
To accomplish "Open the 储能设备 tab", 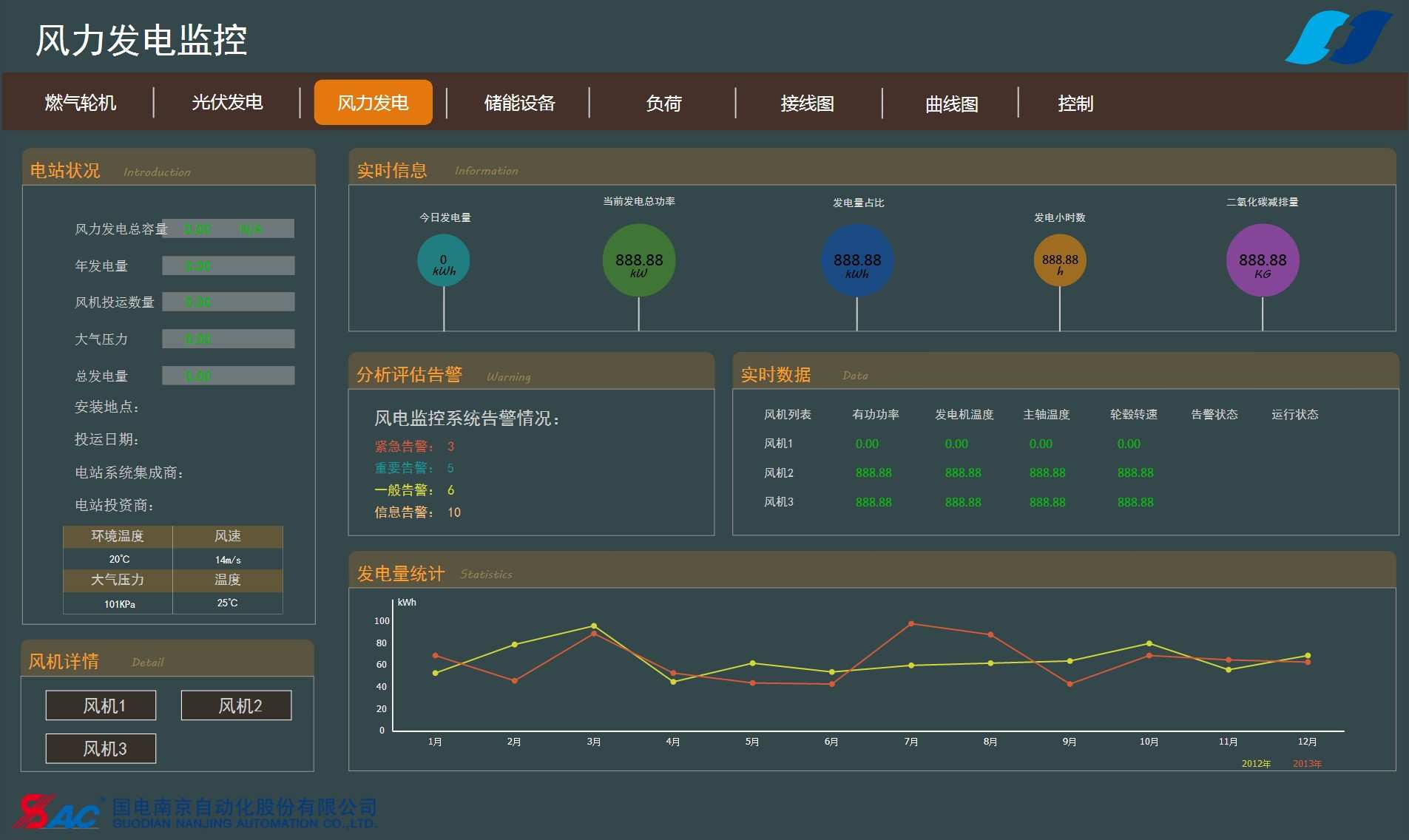I will [519, 103].
